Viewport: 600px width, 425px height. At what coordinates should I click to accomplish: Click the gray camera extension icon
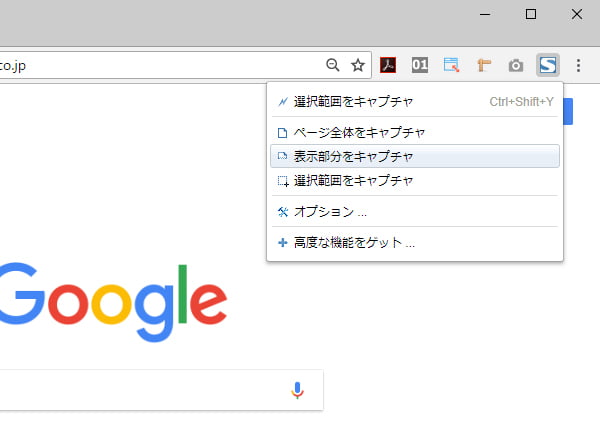click(516, 66)
